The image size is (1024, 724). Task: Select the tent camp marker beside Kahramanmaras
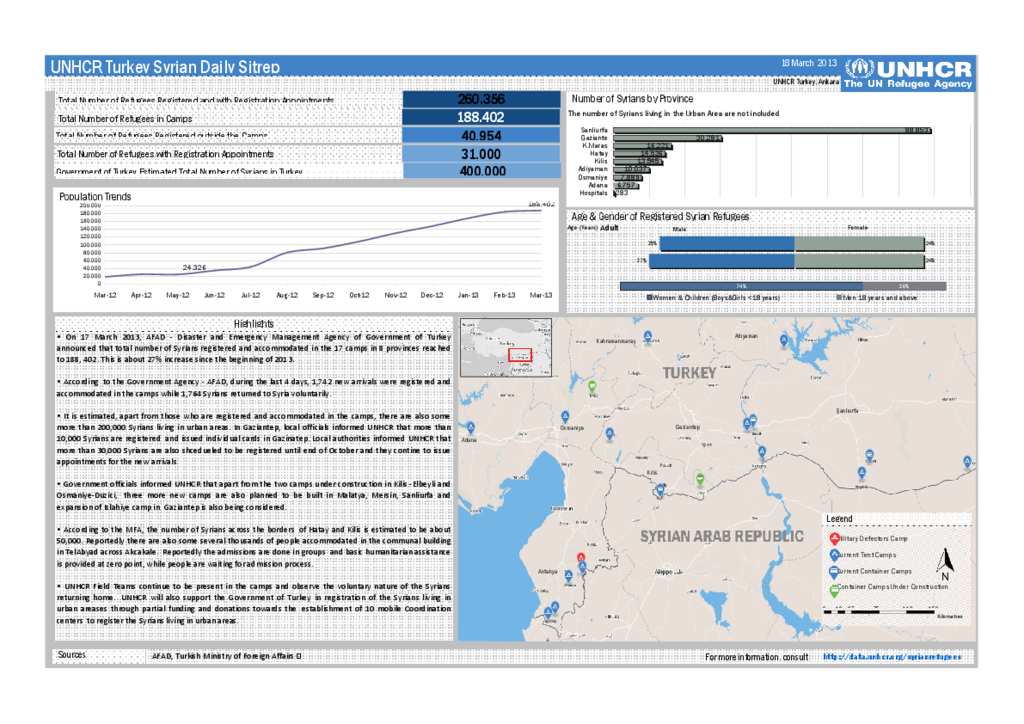pyautogui.click(x=647, y=336)
